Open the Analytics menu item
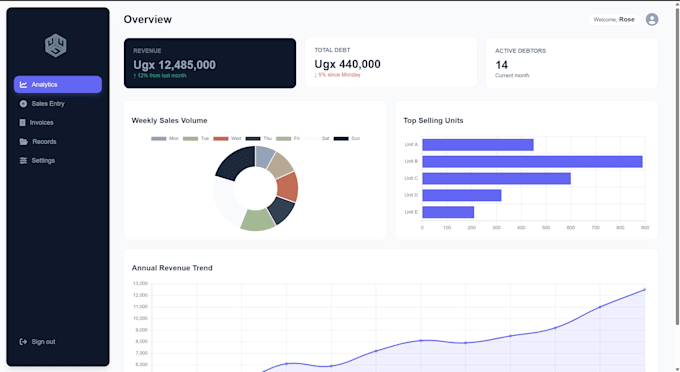The image size is (680, 372). pos(58,85)
